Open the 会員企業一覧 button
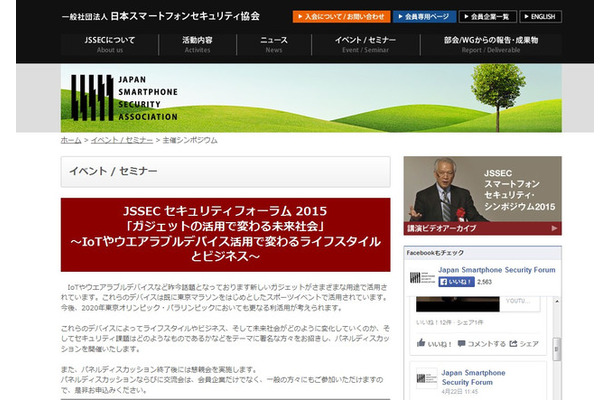Screen dimensions: 610x400 click(x=487, y=17)
